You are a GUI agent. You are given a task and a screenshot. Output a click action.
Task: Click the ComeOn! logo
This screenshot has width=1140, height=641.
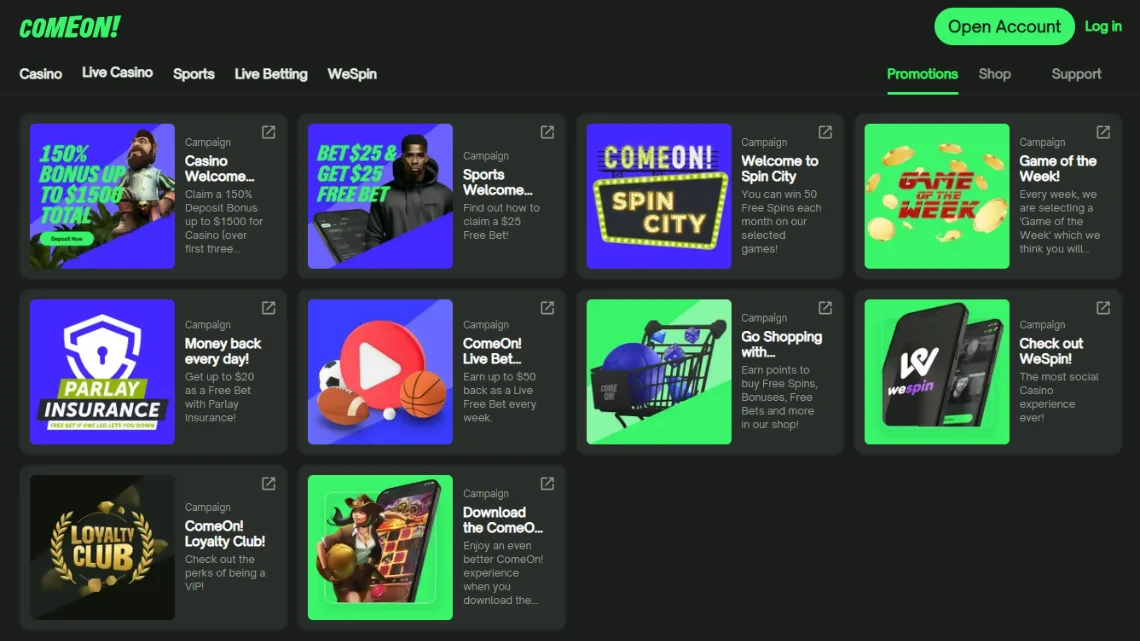(x=69, y=28)
